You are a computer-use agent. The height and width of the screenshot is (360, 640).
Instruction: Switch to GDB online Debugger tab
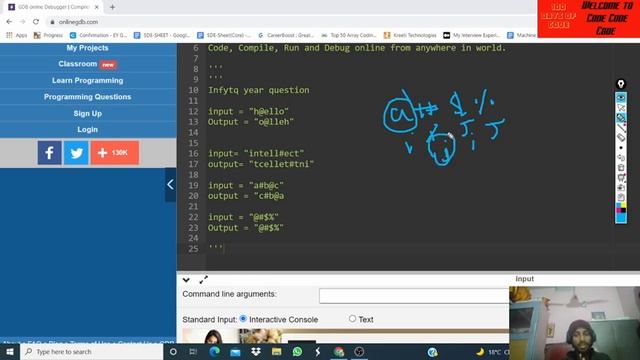point(53,7)
